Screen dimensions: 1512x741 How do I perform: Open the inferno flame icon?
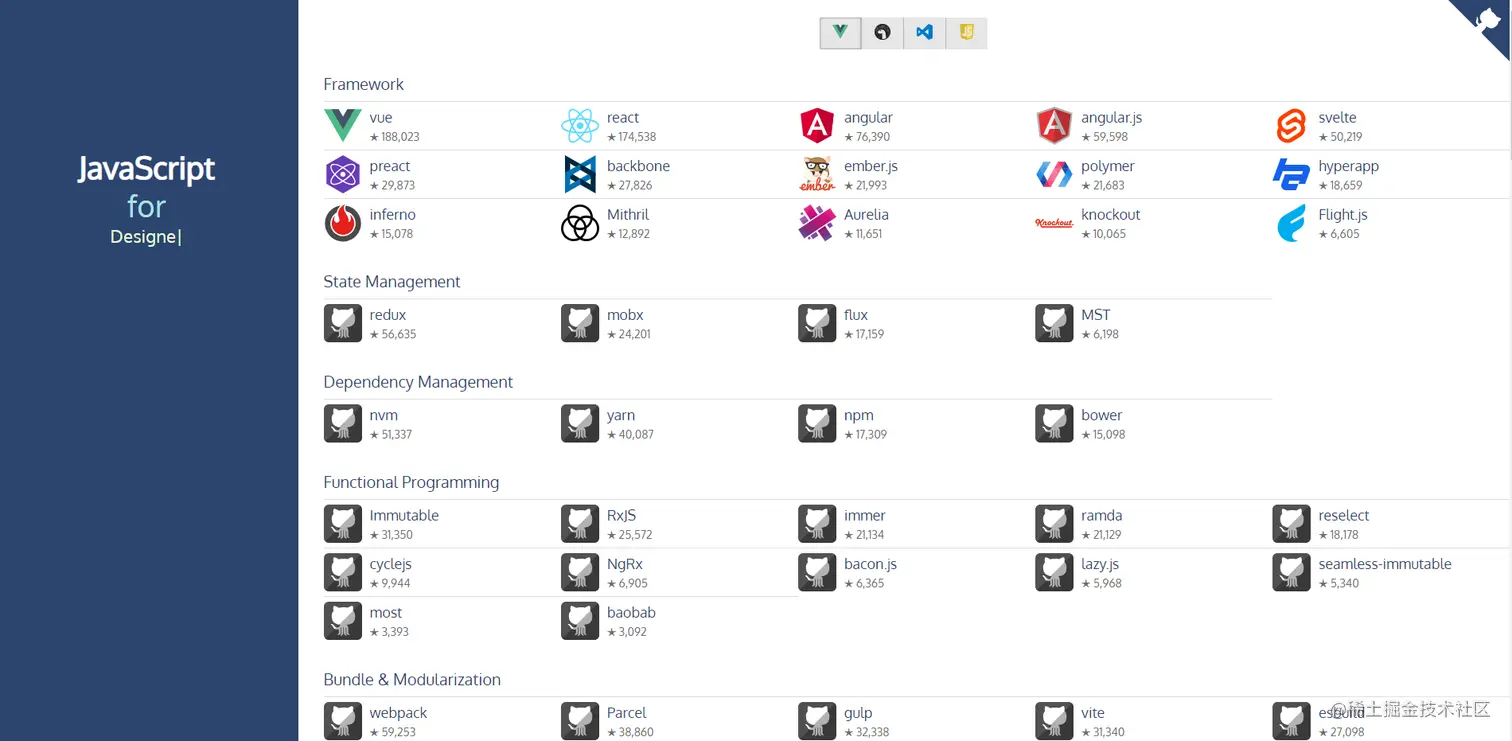pos(343,223)
